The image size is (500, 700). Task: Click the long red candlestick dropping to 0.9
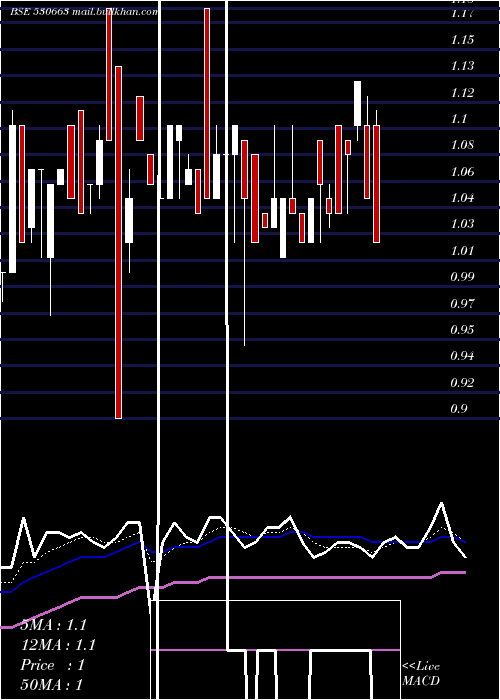click(118, 242)
